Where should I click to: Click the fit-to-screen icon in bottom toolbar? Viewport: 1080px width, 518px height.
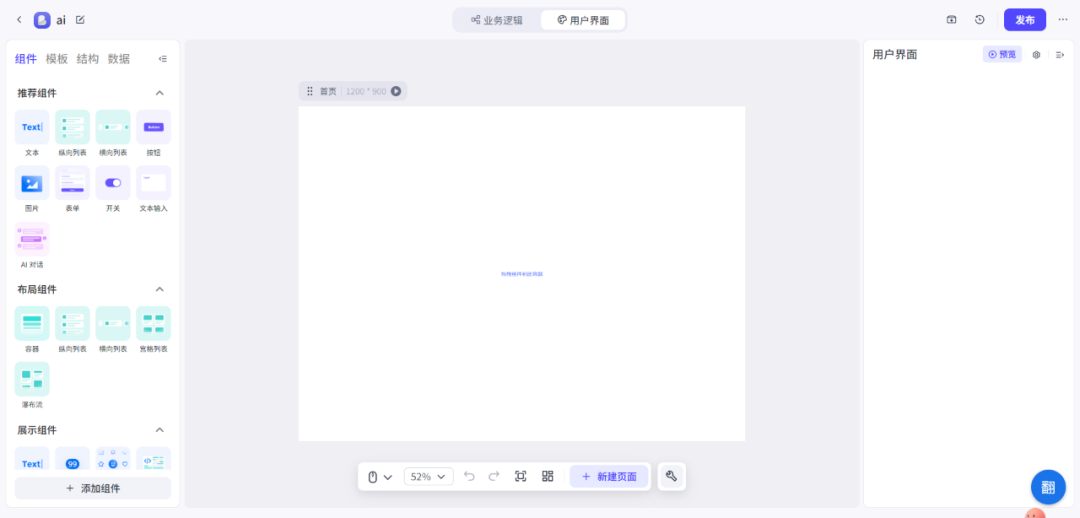coord(521,477)
